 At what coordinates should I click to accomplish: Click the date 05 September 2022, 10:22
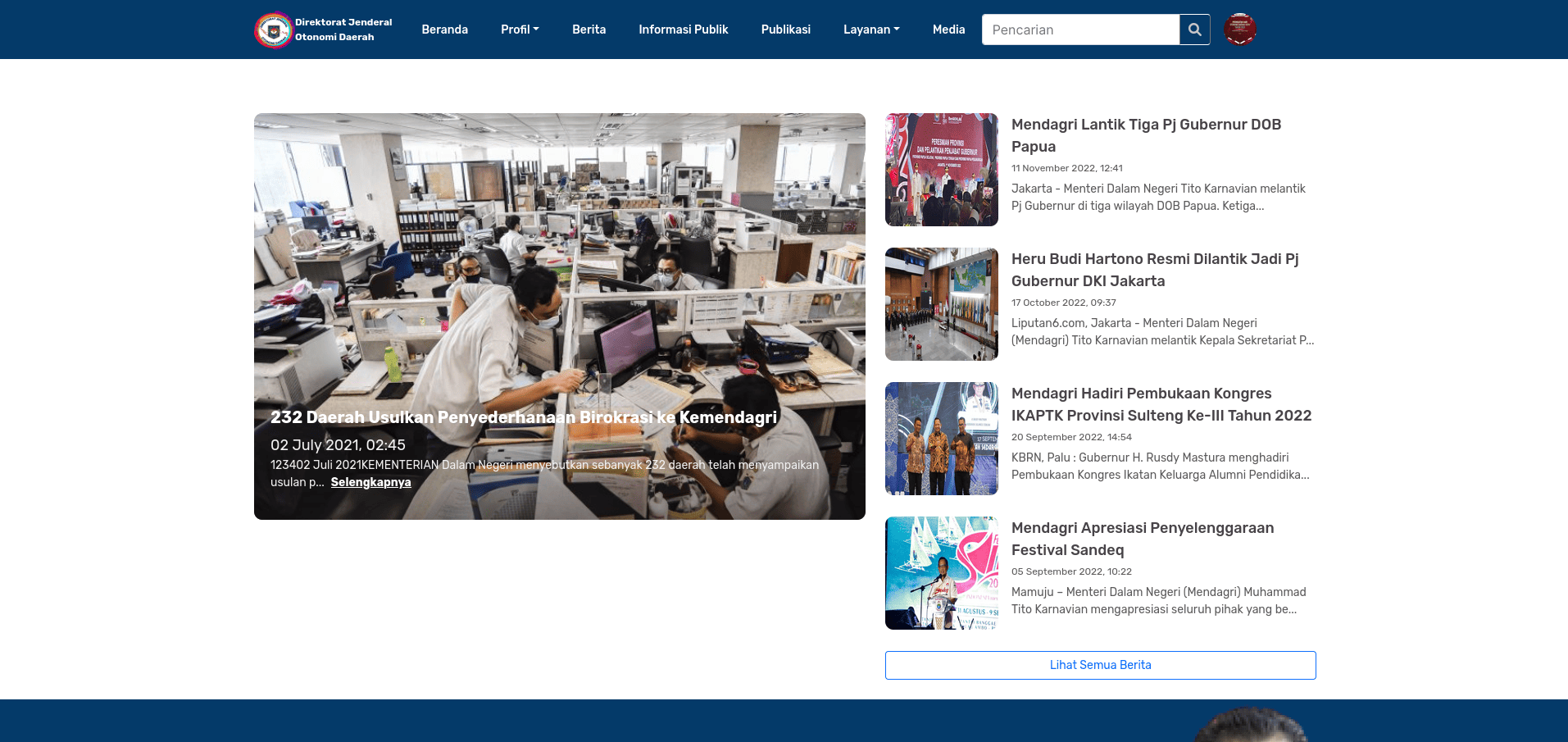[1071, 571]
